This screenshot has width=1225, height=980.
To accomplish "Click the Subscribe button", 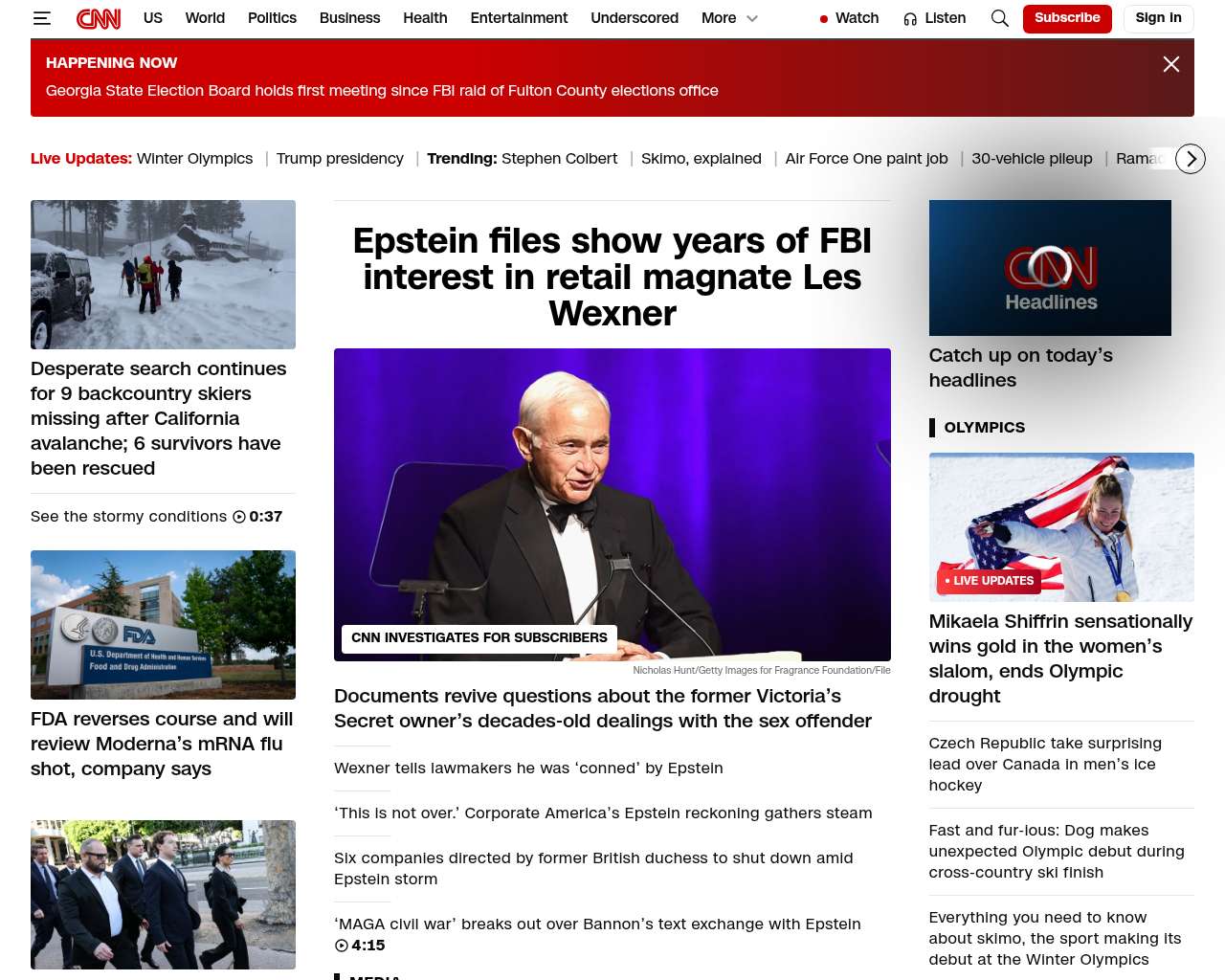I will point(1067,18).
